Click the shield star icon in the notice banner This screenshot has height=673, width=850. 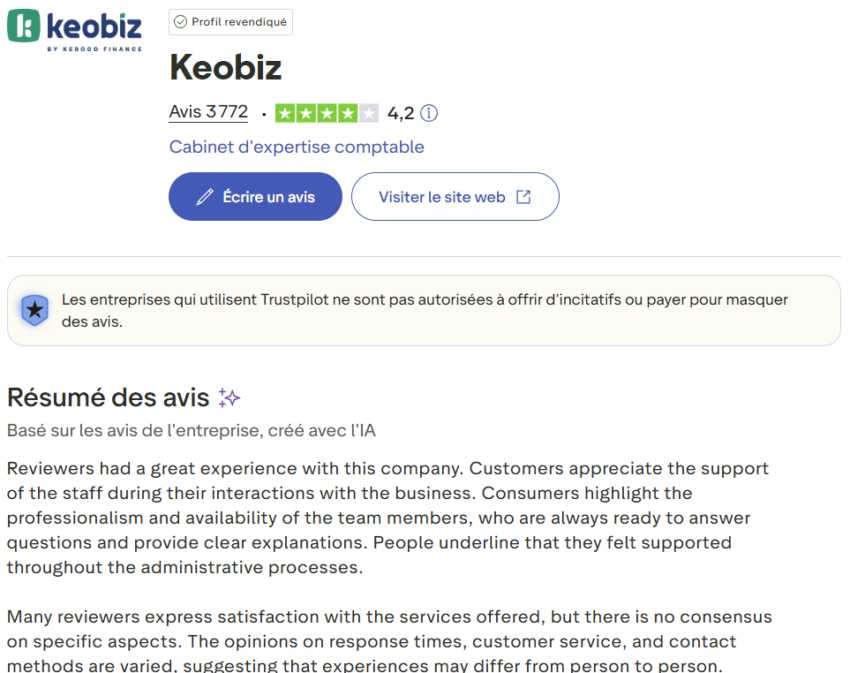coord(35,310)
